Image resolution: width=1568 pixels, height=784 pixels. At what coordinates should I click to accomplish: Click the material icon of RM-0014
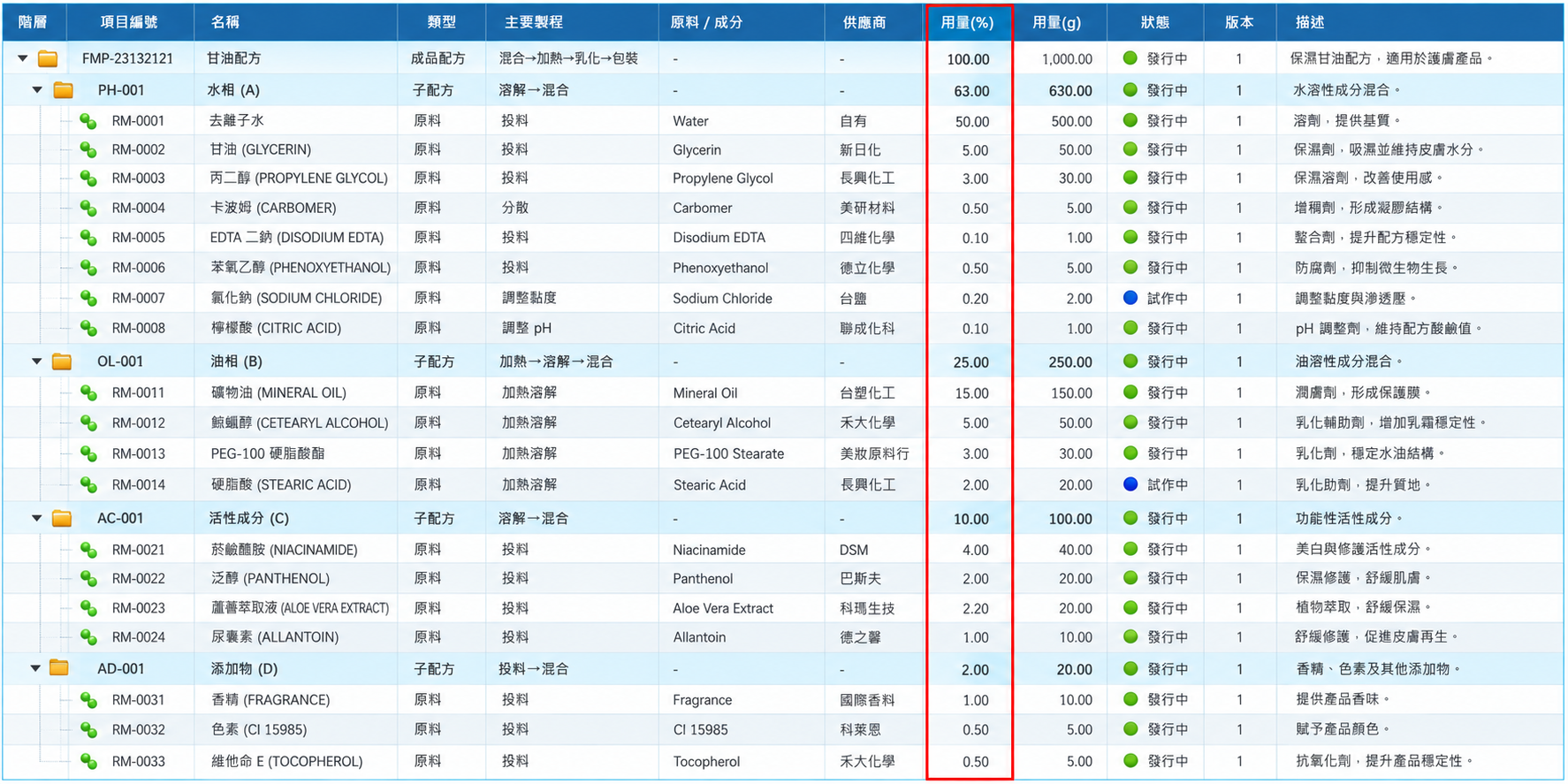coord(88,485)
